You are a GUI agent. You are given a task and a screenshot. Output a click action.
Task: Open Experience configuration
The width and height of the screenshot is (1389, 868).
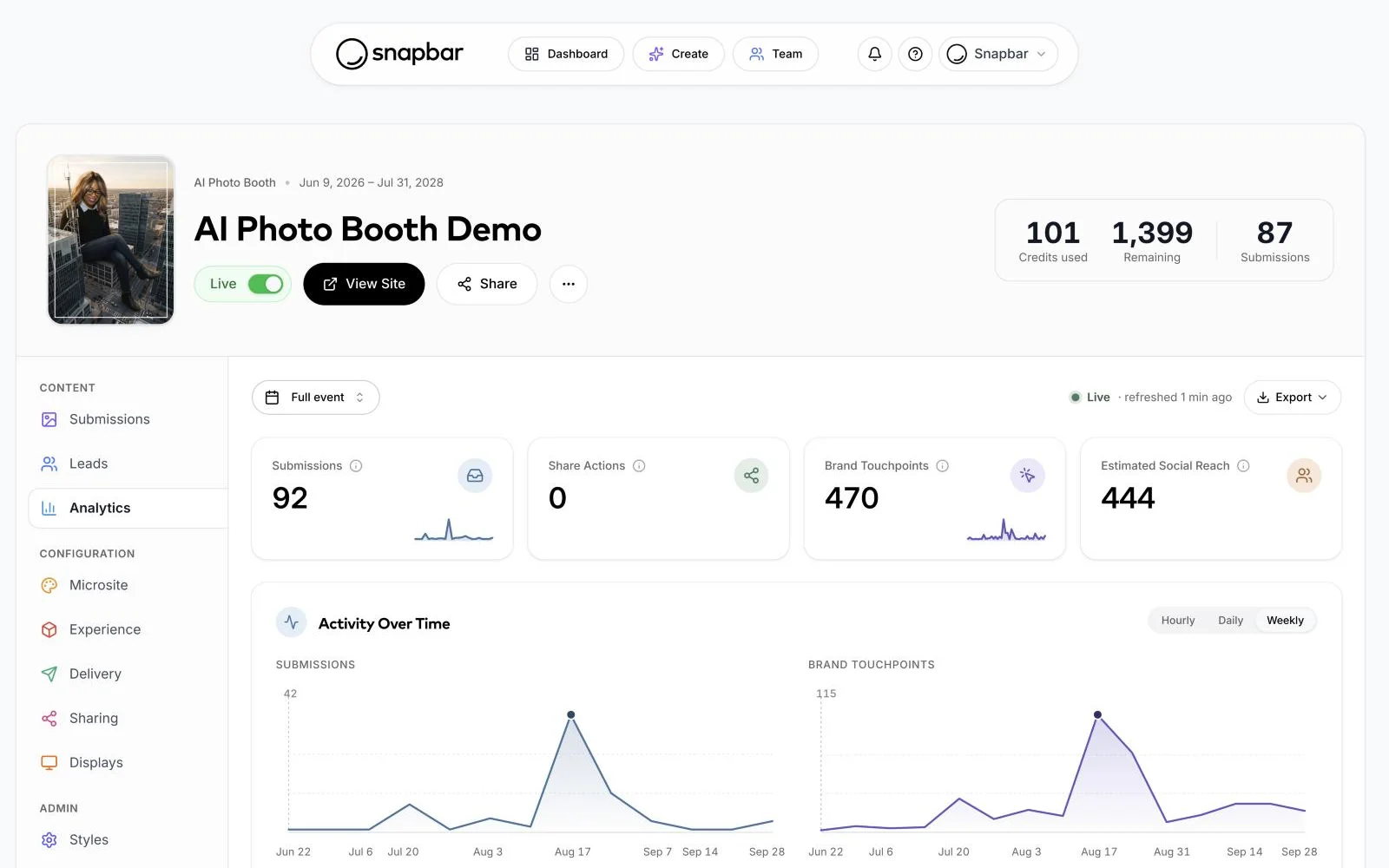[128, 629]
